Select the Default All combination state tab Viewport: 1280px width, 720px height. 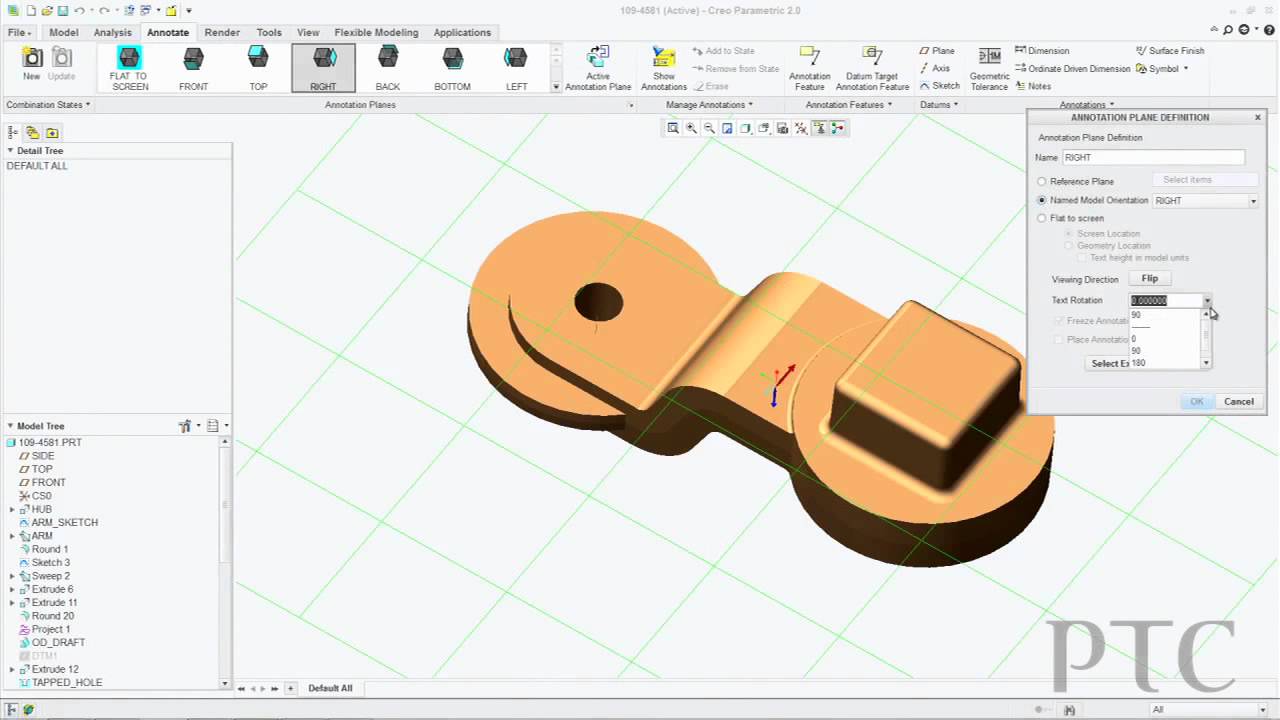point(330,688)
